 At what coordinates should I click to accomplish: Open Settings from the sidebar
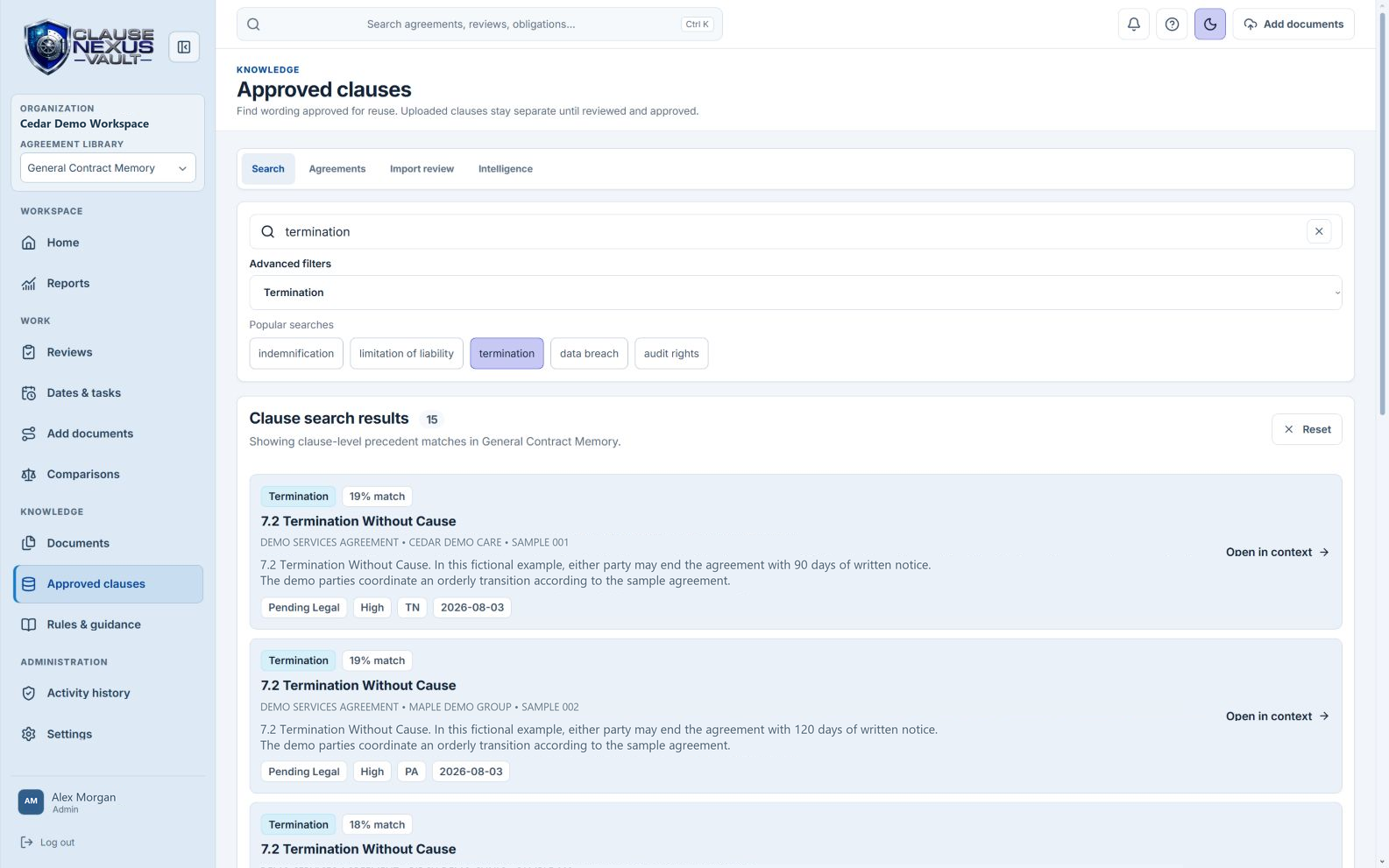pos(108,734)
